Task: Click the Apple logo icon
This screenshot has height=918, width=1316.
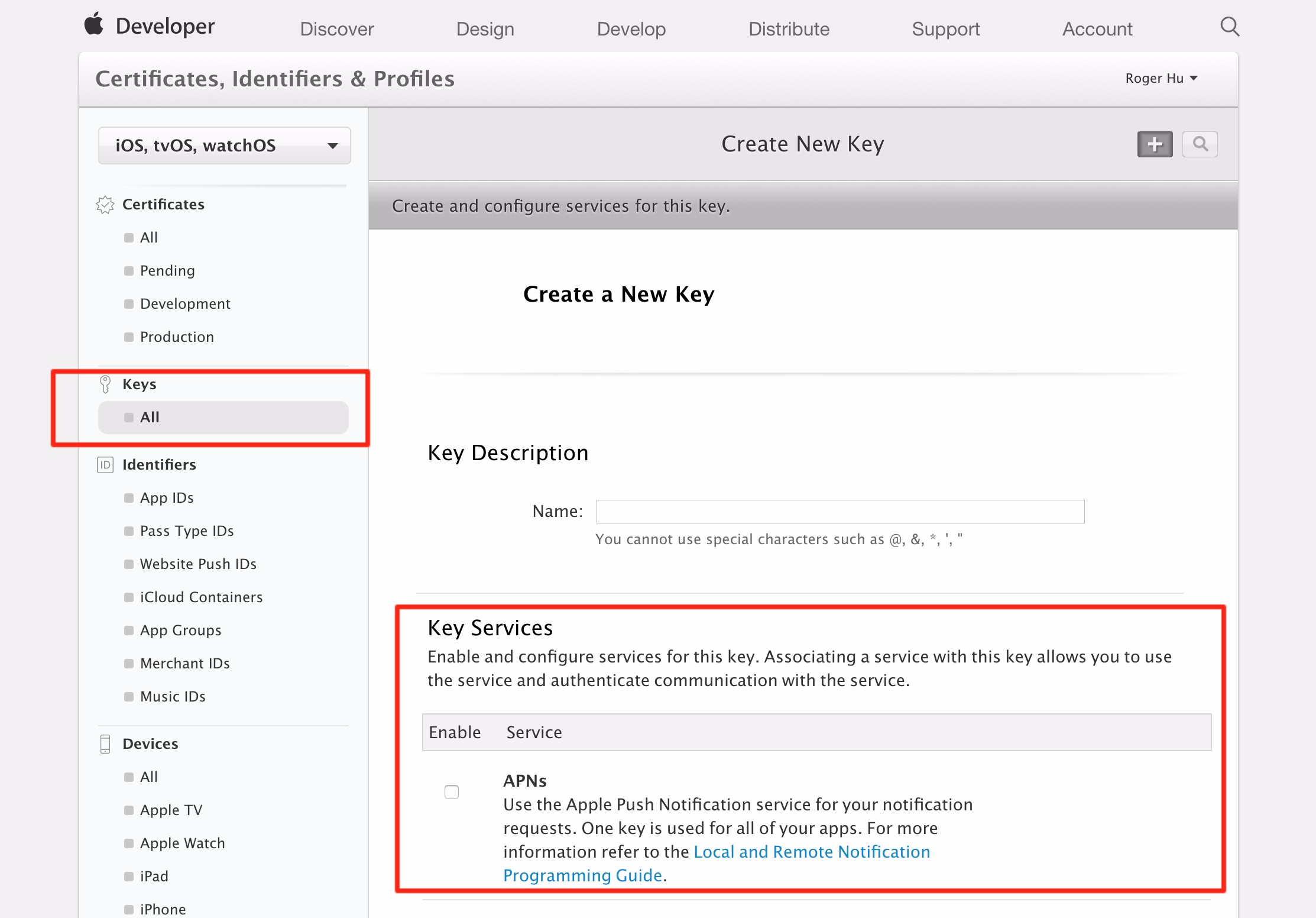Action: (93, 25)
